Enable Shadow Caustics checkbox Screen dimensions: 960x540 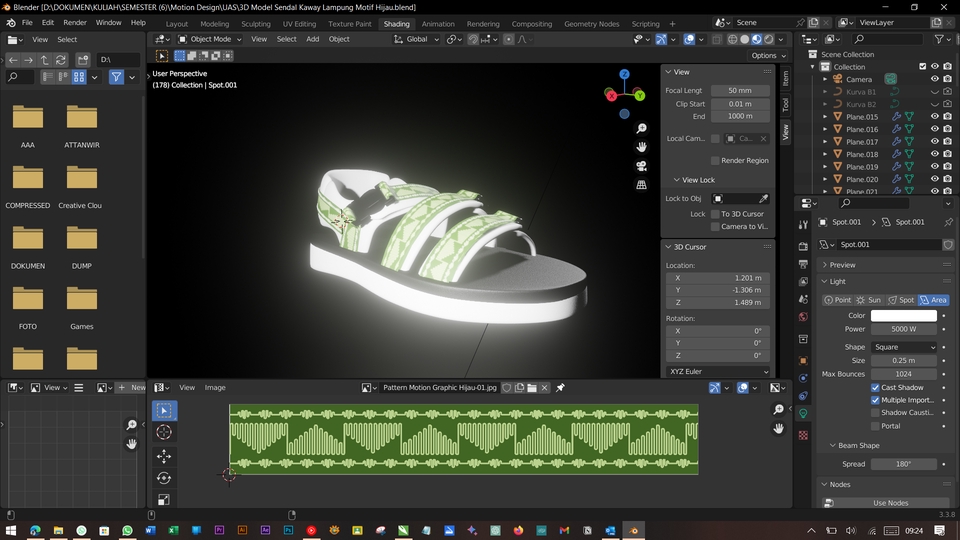(x=875, y=413)
